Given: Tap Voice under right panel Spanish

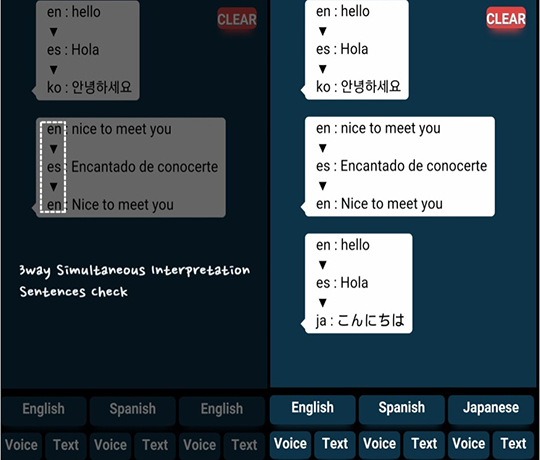Looking at the screenshot, I should (x=379, y=444).
